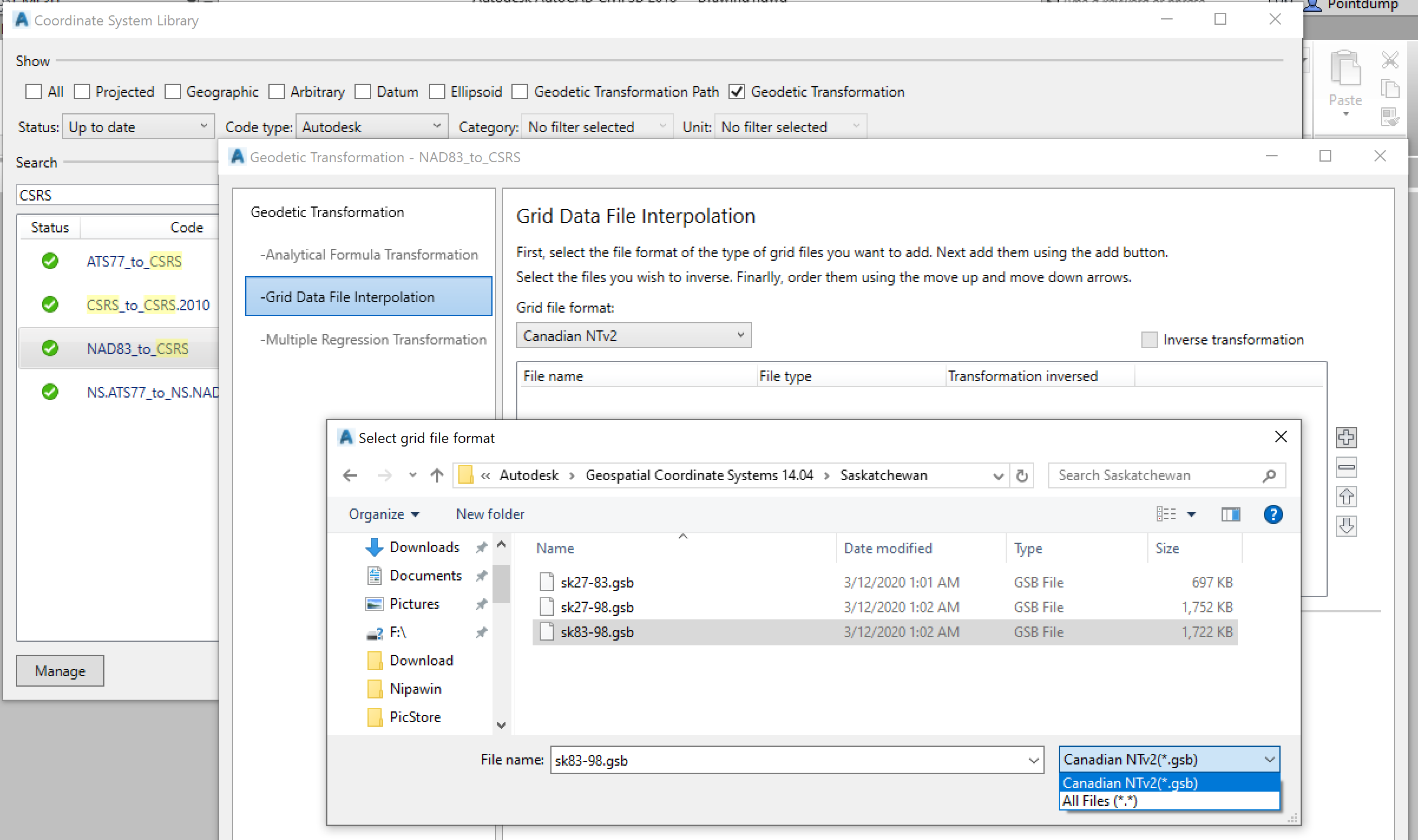Click the plus icon to add grid file
This screenshot has height=840, width=1418.
tap(1347, 437)
